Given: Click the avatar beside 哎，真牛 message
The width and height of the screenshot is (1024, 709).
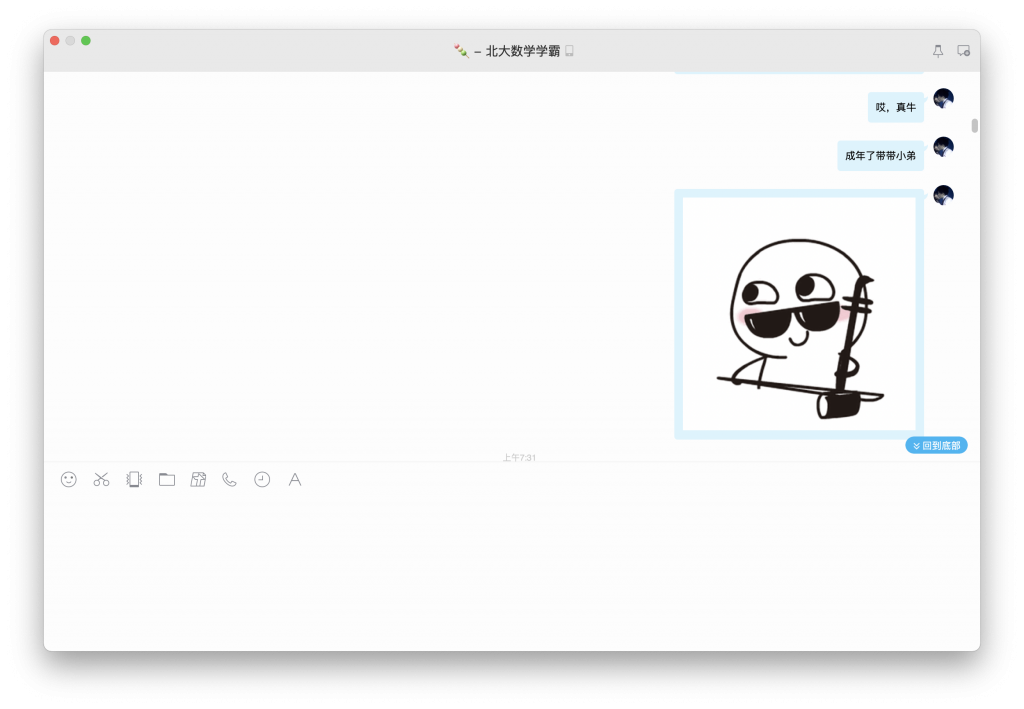Looking at the screenshot, I should [x=943, y=98].
